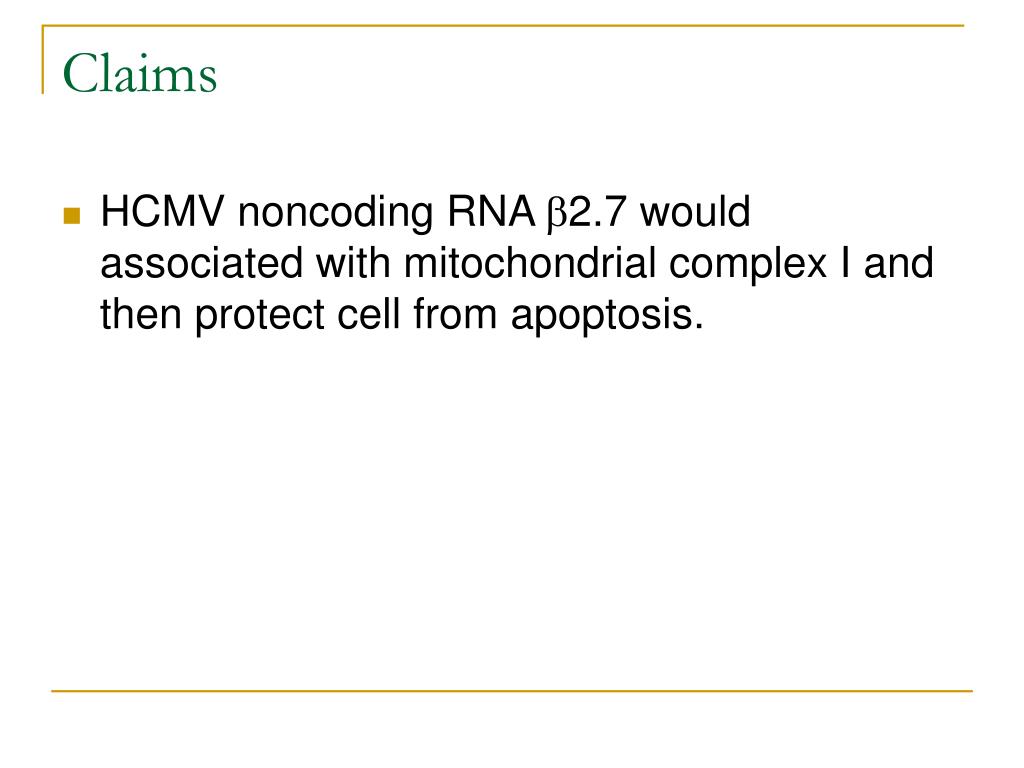Click the word cell

368,314
